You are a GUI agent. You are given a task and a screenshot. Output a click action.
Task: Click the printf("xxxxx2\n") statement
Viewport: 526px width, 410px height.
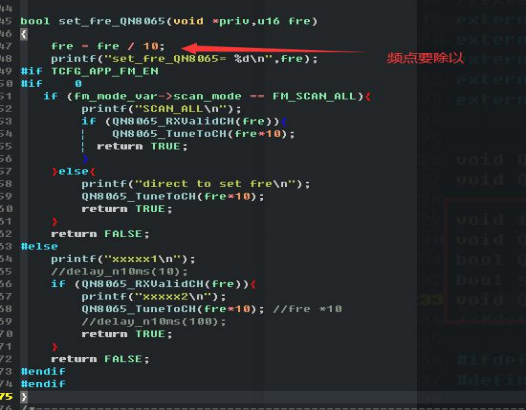click(x=154, y=297)
